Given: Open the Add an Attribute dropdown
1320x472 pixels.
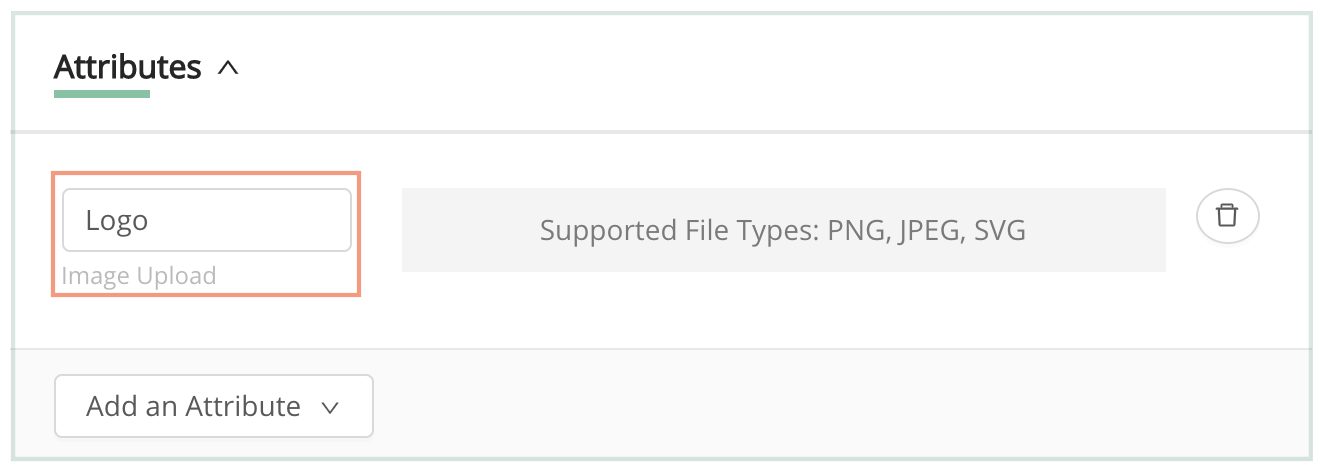Looking at the screenshot, I should pyautogui.click(x=214, y=406).
